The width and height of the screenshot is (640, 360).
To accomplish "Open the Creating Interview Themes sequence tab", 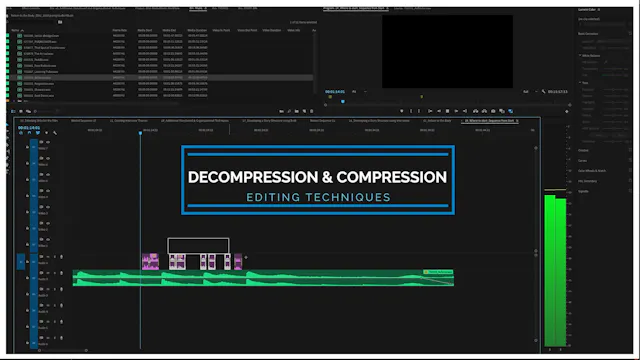I will [129, 121].
